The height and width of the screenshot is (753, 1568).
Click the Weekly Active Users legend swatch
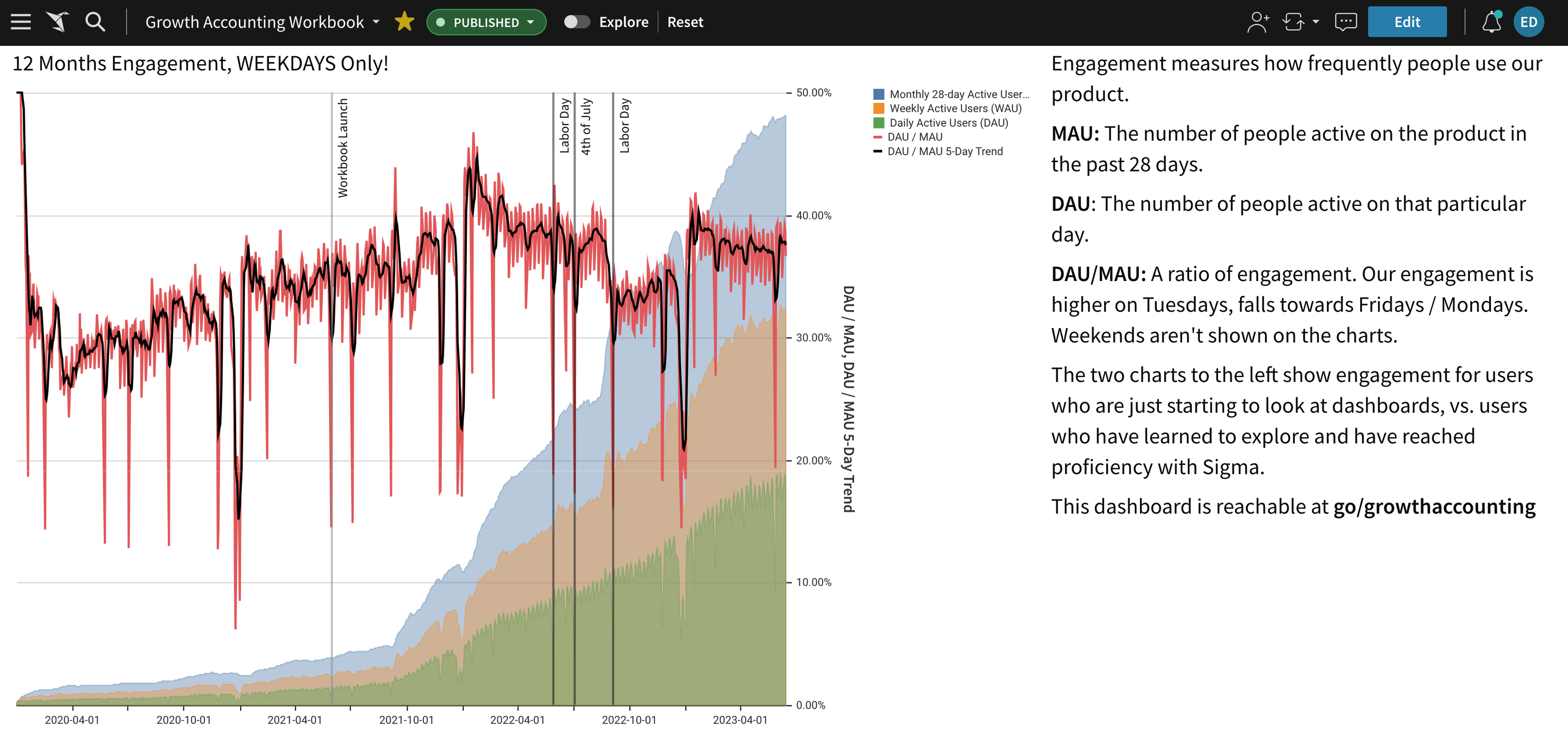[x=878, y=108]
